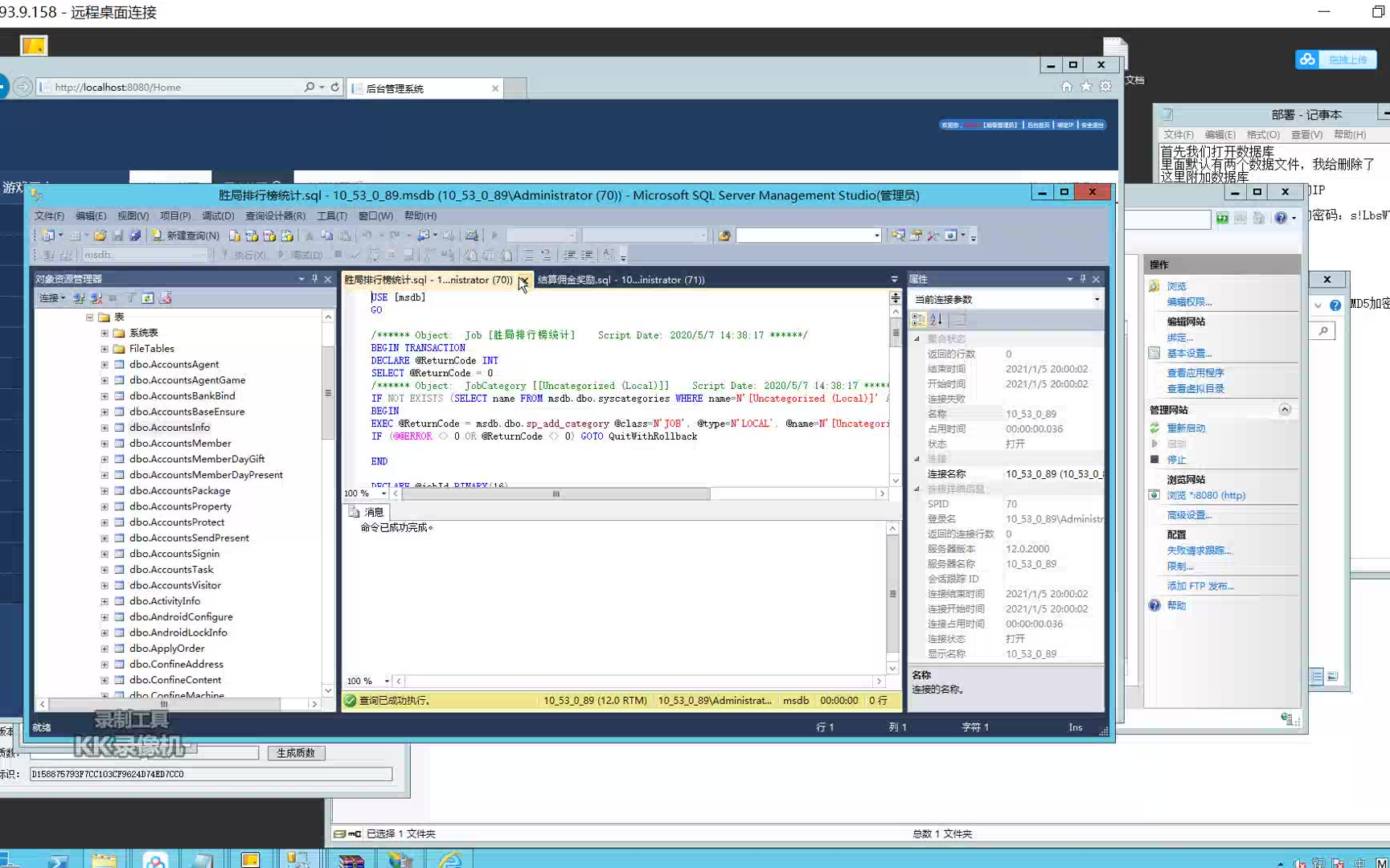Select the dbo.AccountsMember table
Viewport: 1390px width, 868px height.
pyautogui.click(x=180, y=444)
